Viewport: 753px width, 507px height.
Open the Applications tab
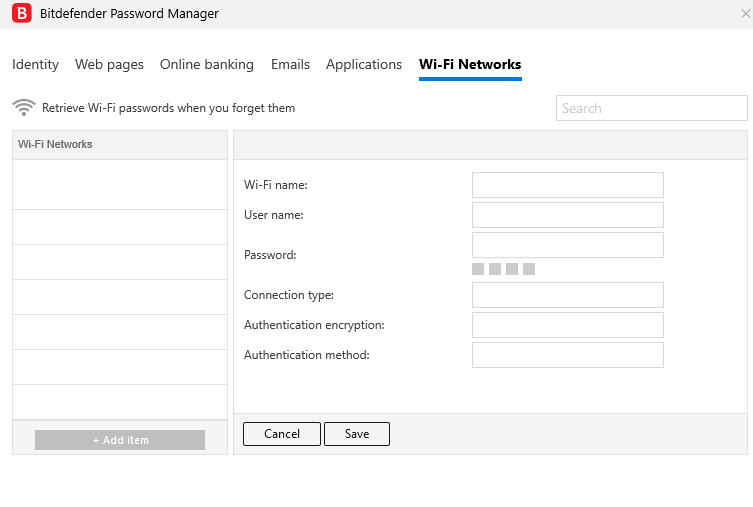[364, 65]
